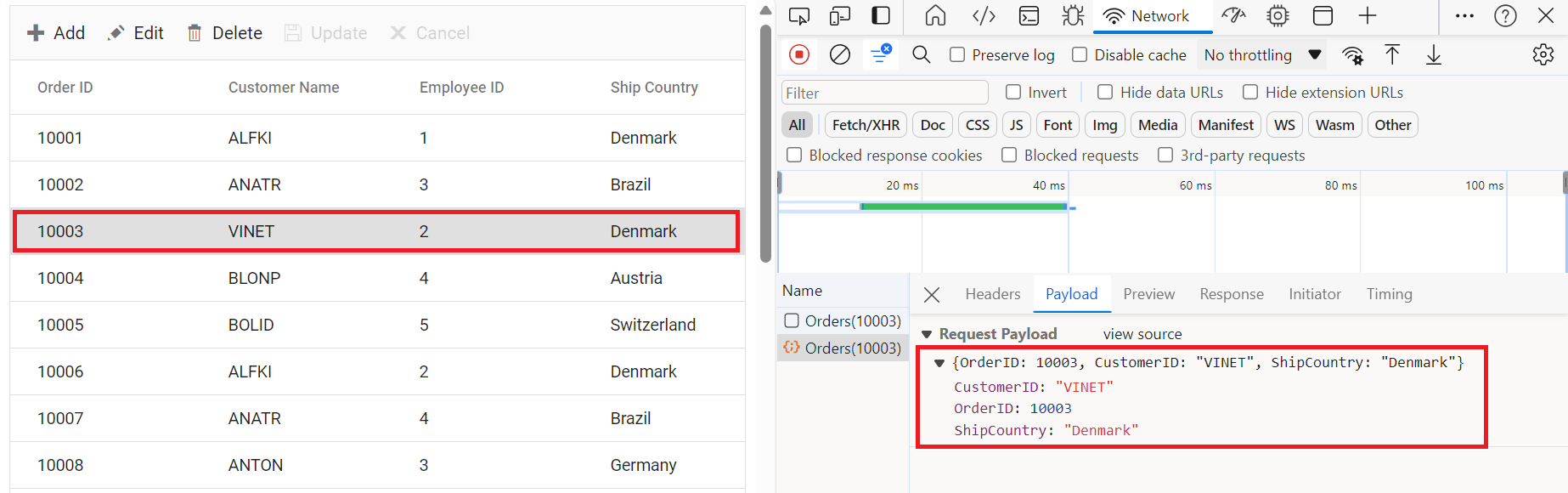This screenshot has width=1568, height=493.
Task: Open network conditions wifi-gear icon
Action: pos(1352,55)
